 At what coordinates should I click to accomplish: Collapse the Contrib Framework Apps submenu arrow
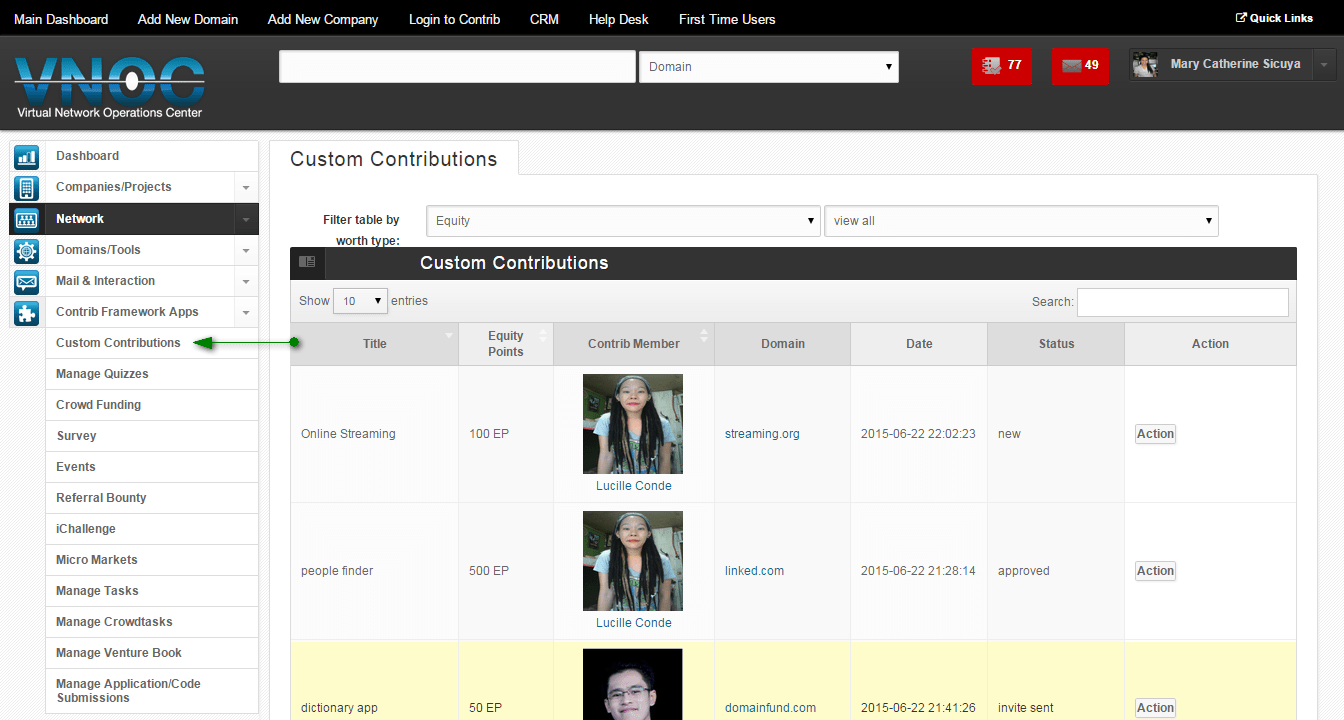(x=245, y=313)
